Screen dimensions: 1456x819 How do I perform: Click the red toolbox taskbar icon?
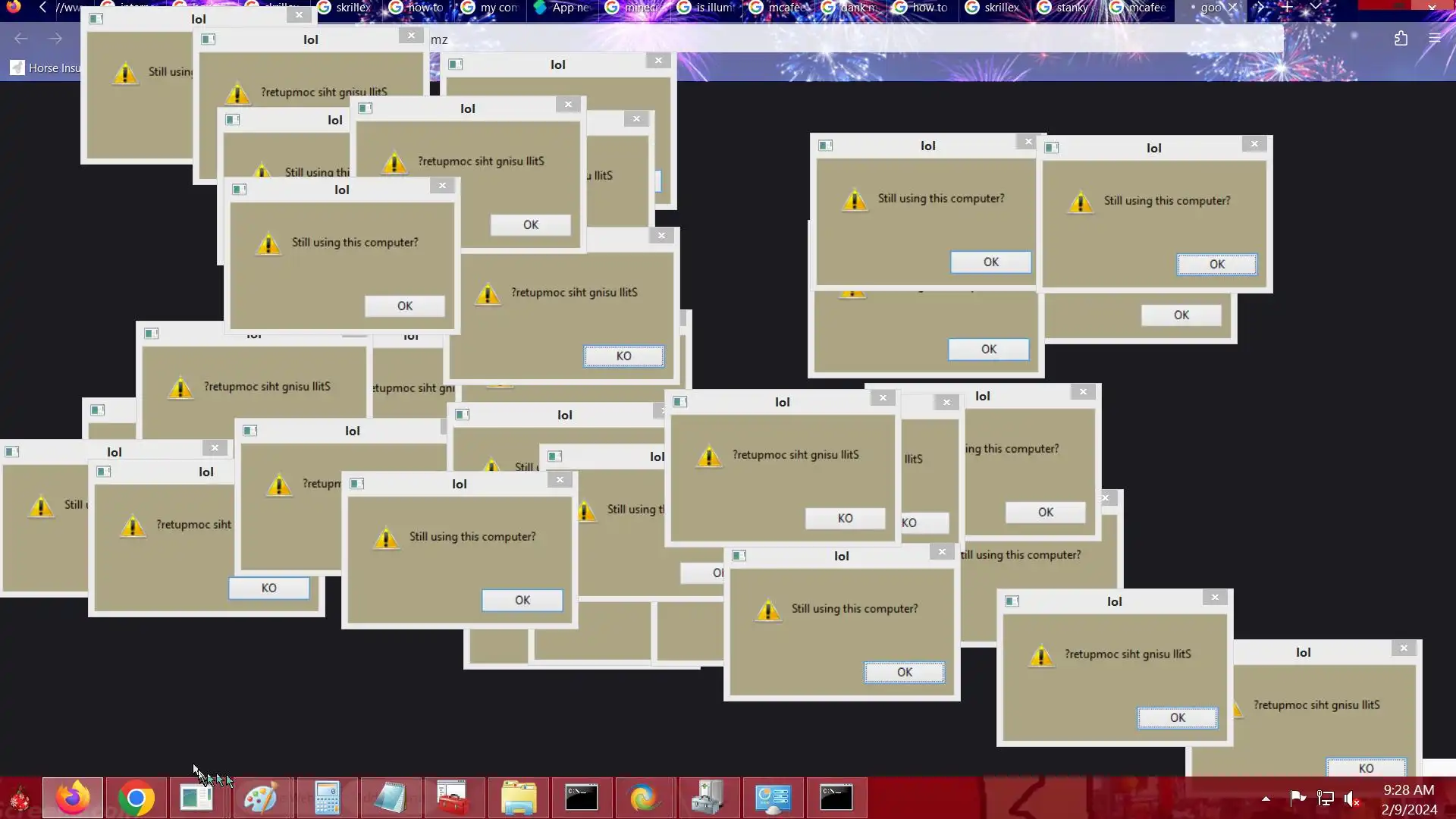coord(453,798)
